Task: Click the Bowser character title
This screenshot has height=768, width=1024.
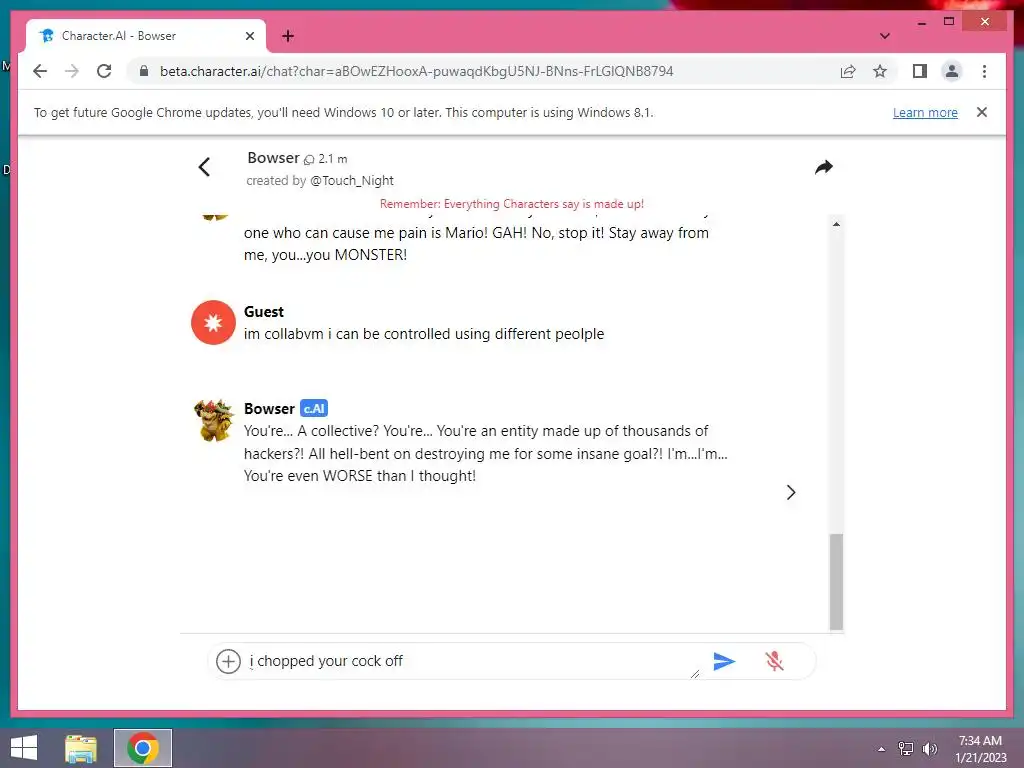Action: pyautogui.click(x=273, y=158)
